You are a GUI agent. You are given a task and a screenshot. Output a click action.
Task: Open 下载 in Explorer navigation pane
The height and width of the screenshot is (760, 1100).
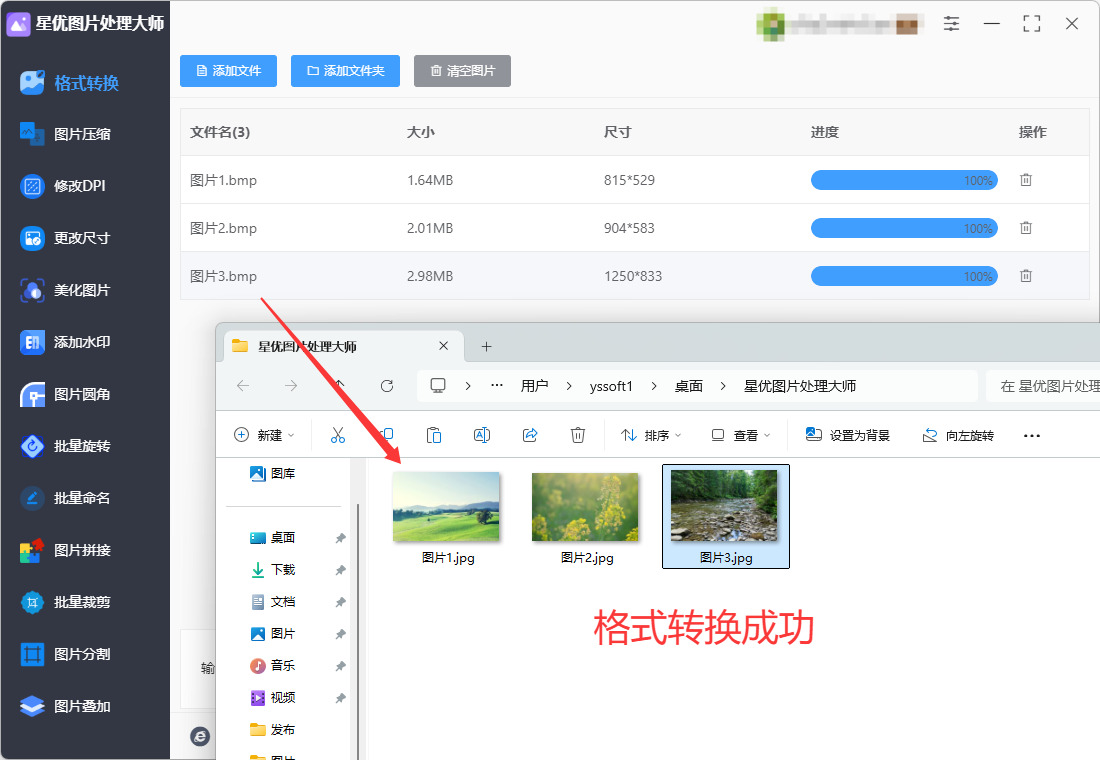tap(283, 569)
